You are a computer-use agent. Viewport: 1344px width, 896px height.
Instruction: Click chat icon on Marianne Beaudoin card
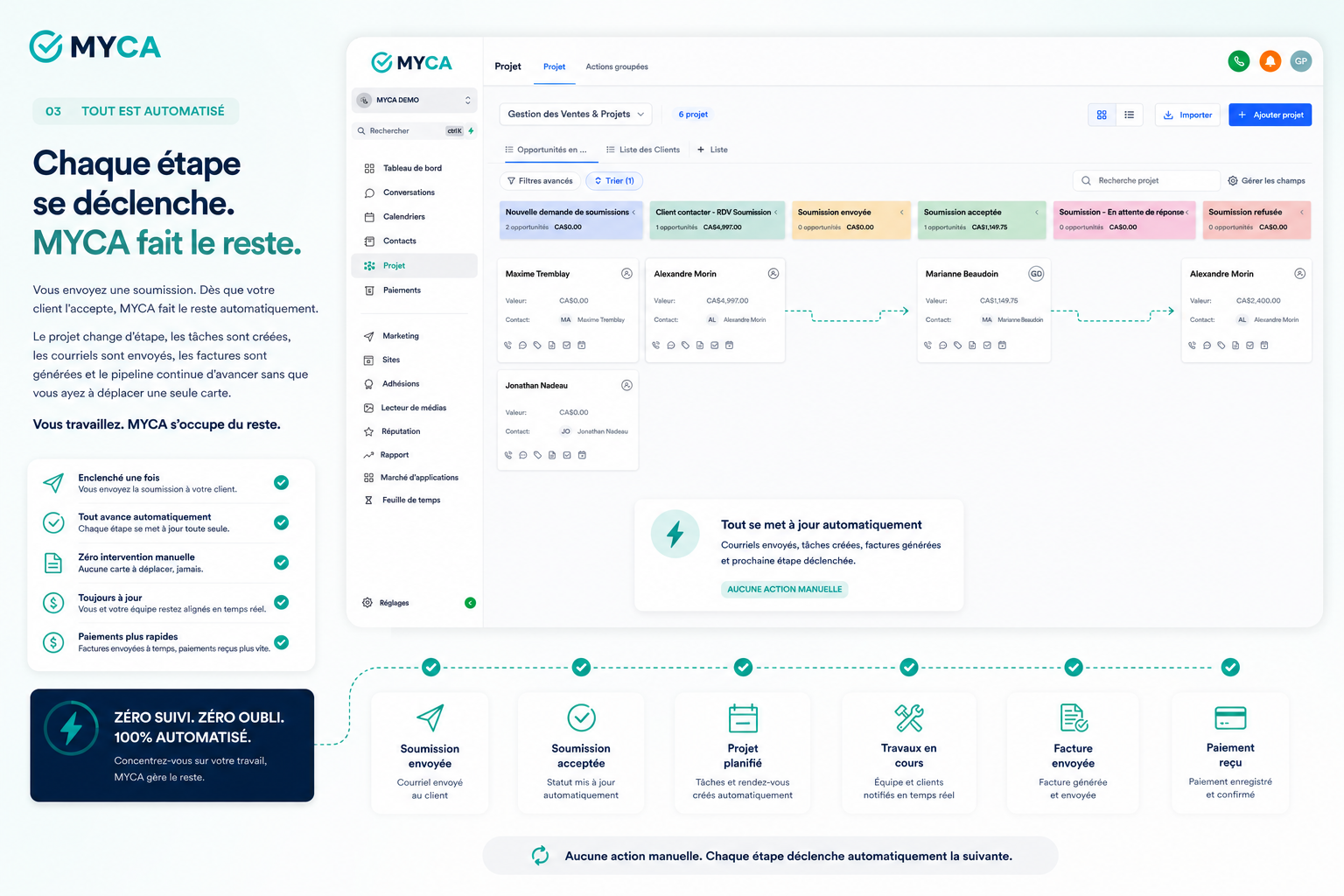pos(942,346)
